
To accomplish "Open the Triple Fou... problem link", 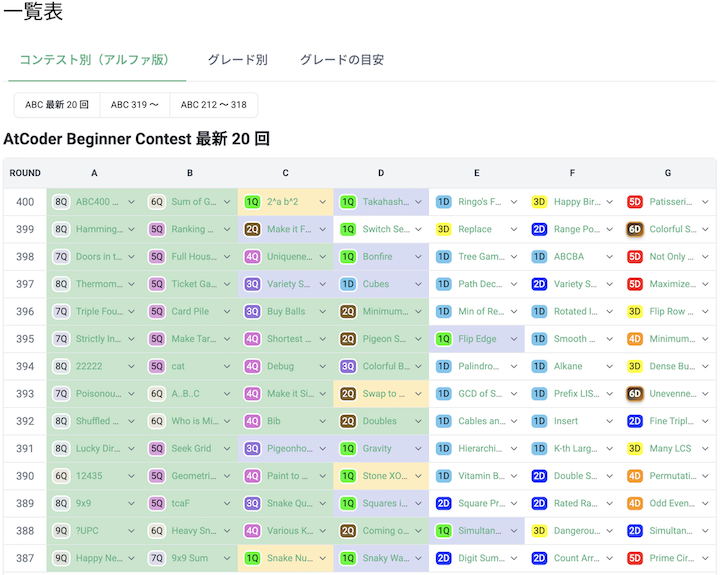I will (100, 311).
